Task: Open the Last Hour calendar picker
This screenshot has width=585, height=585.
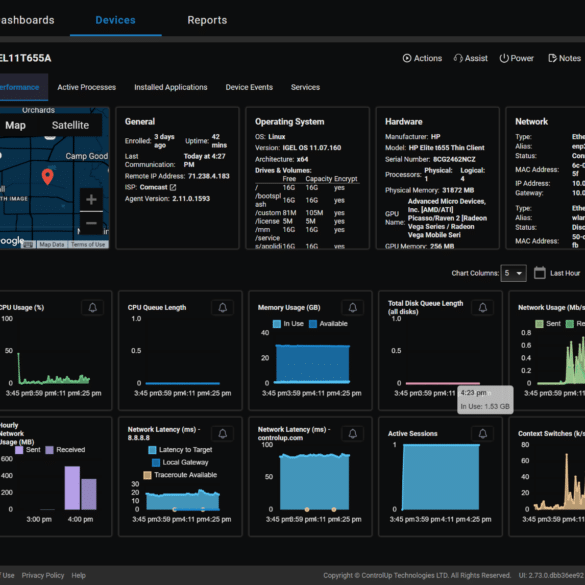Action: point(539,273)
